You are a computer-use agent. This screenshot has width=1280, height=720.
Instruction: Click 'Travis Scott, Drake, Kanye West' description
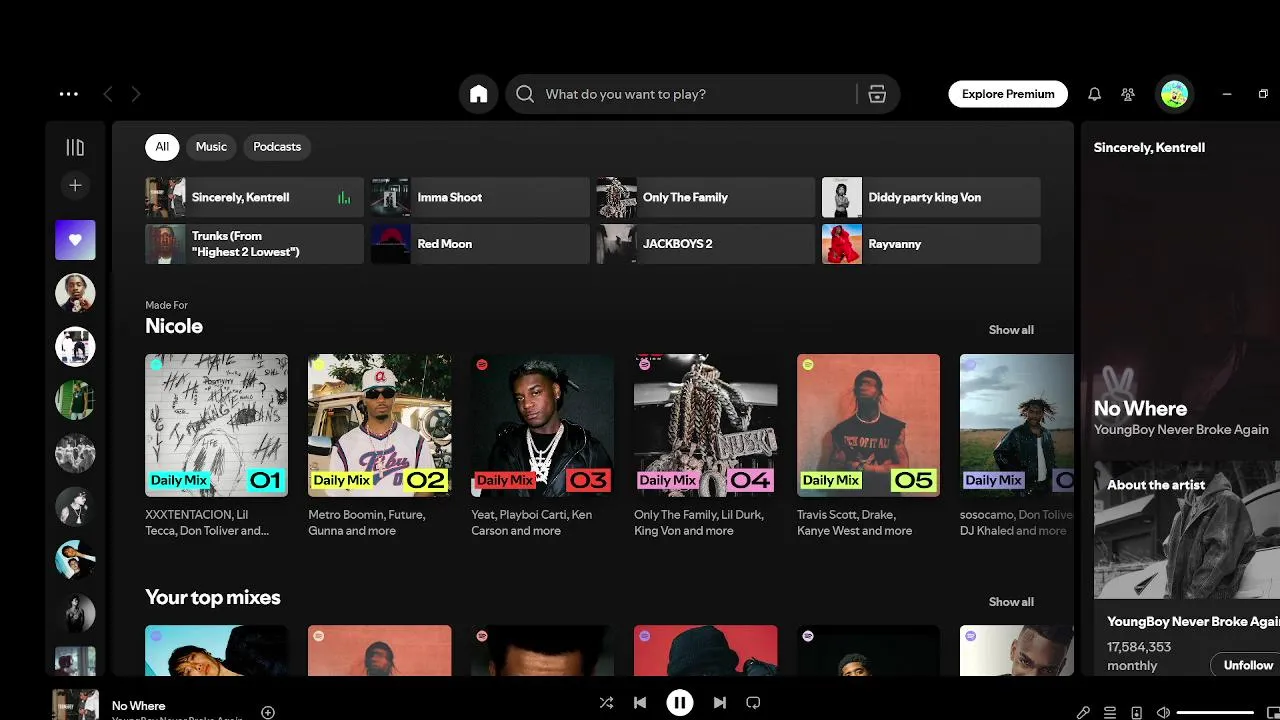854,523
